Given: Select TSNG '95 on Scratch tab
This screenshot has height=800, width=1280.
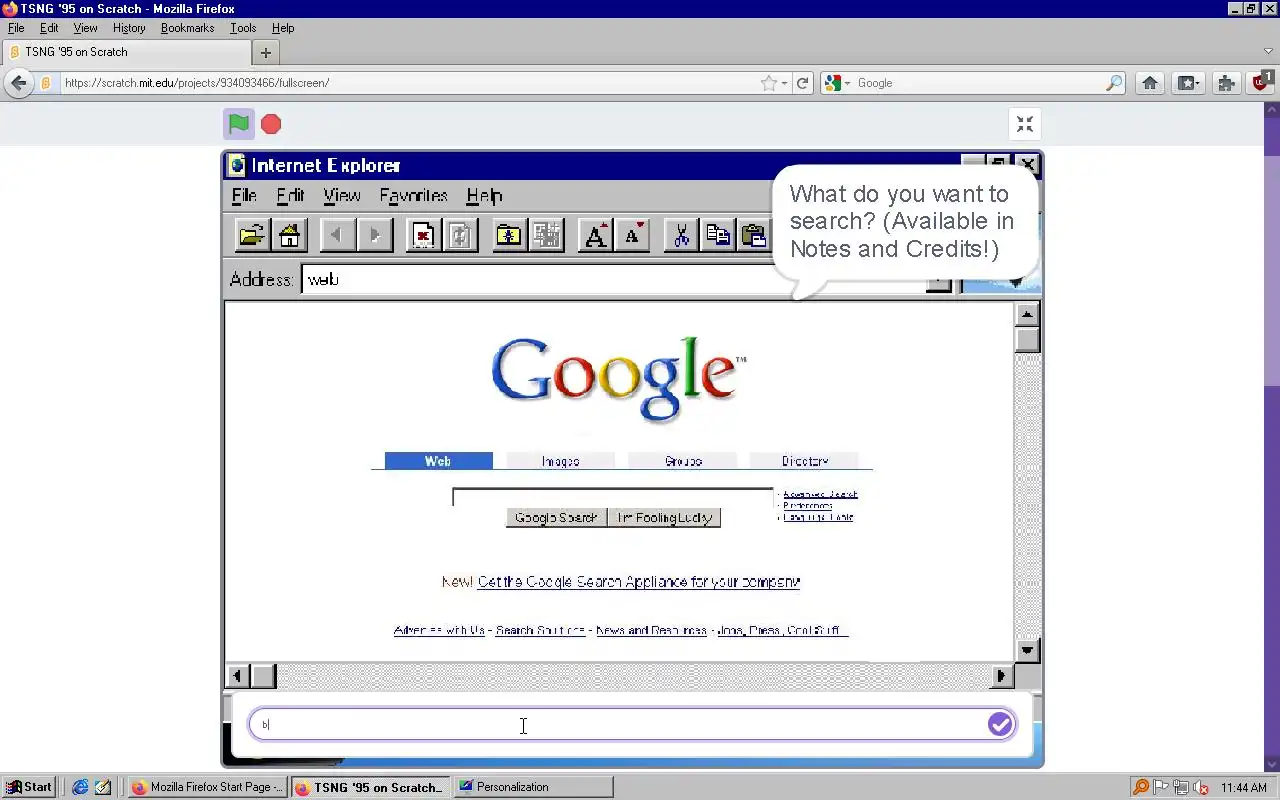Looking at the screenshot, I should (127, 52).
